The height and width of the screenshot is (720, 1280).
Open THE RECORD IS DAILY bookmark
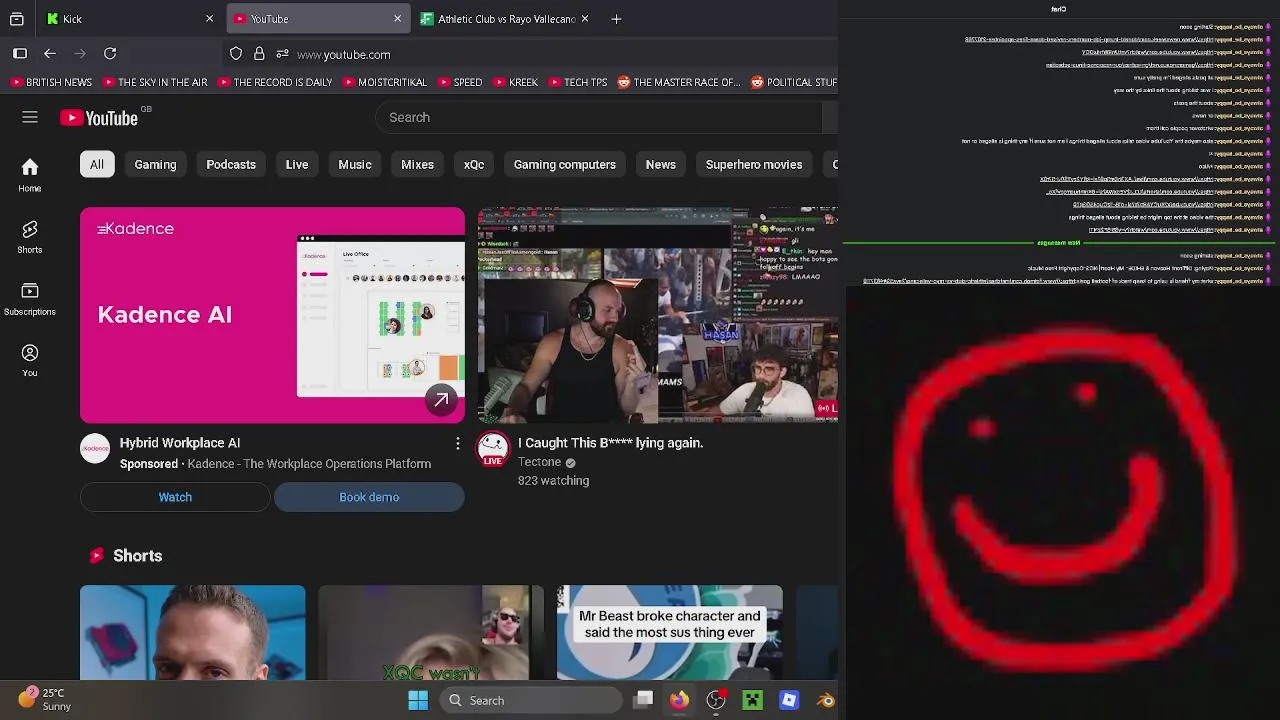coord(274,82)
